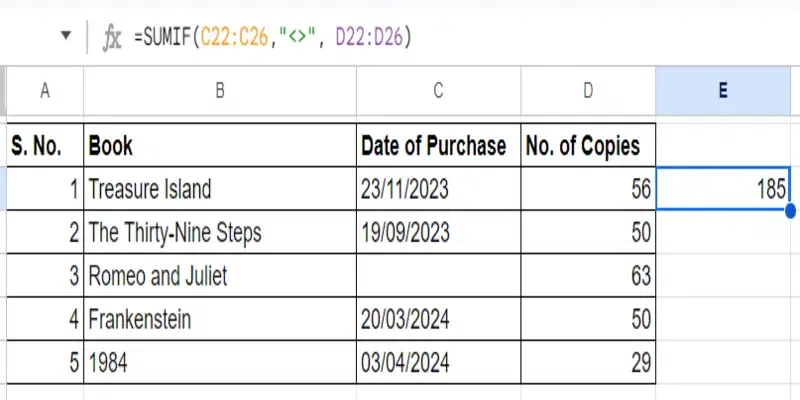Select column B header
The image size is (800, 400).
point(220,90)
